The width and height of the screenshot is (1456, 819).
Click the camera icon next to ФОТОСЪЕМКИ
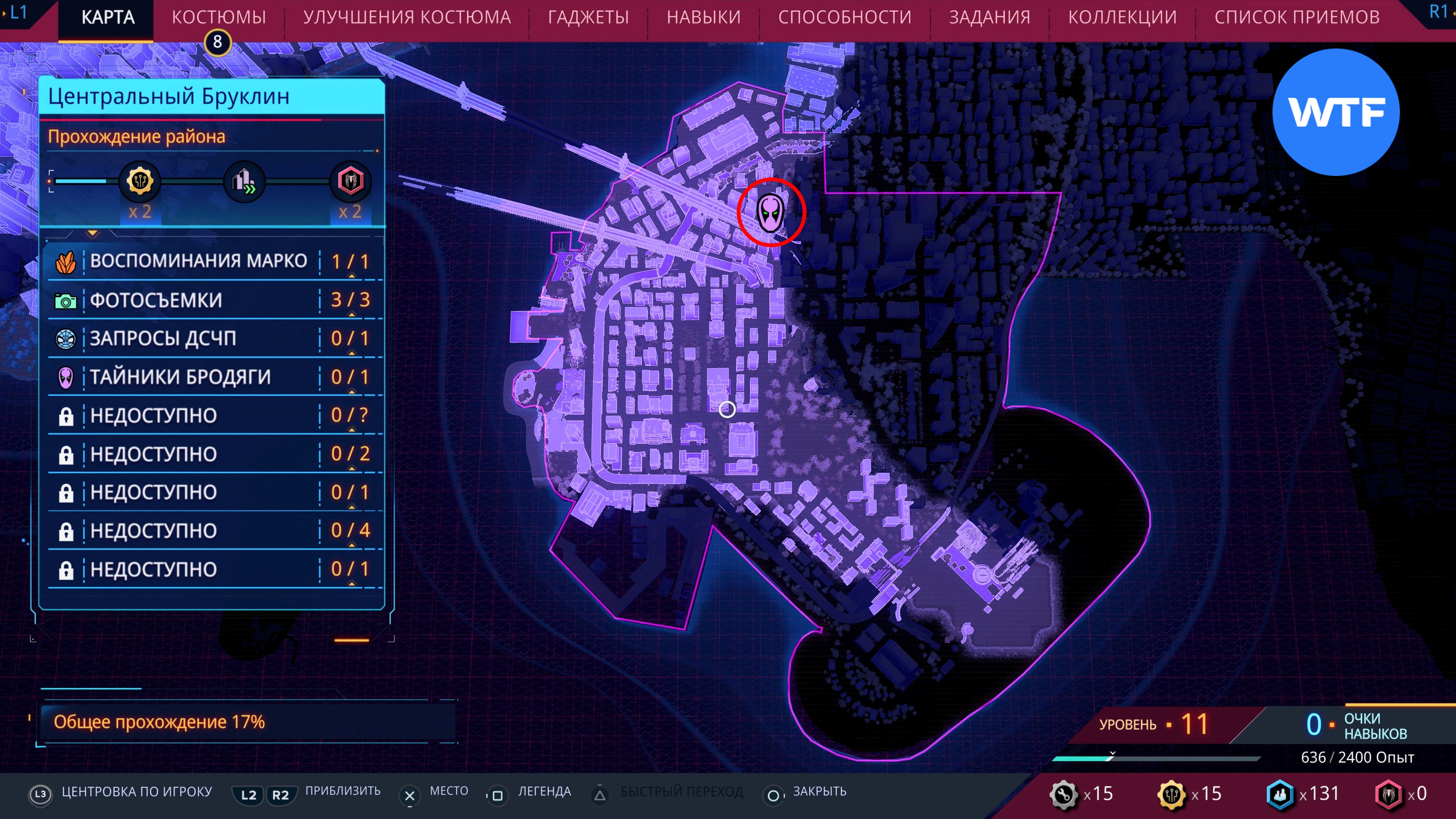pyautogui.click(x=66, y=301)
